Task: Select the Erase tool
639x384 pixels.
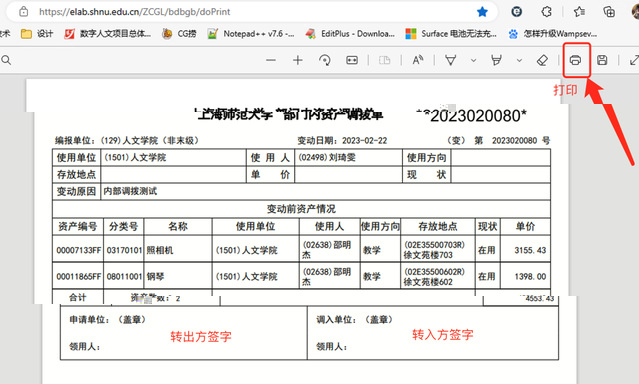Action: pyautogui.click(x=542, y=60)
